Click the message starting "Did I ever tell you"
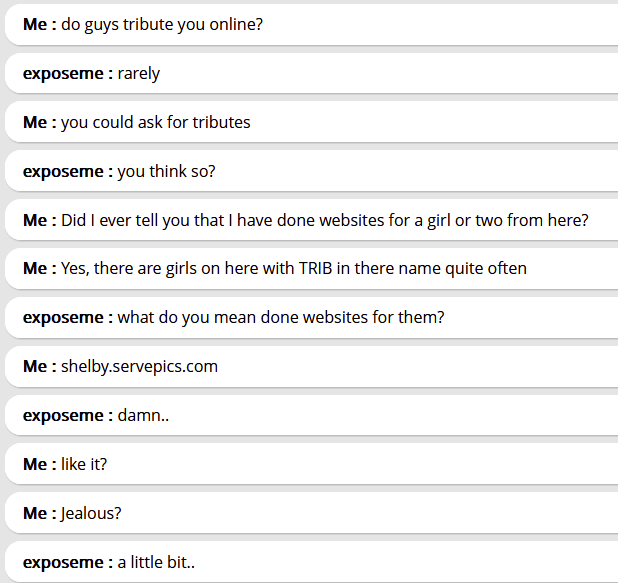This screenshot has width=618, height=583. [x=325, y=220]
